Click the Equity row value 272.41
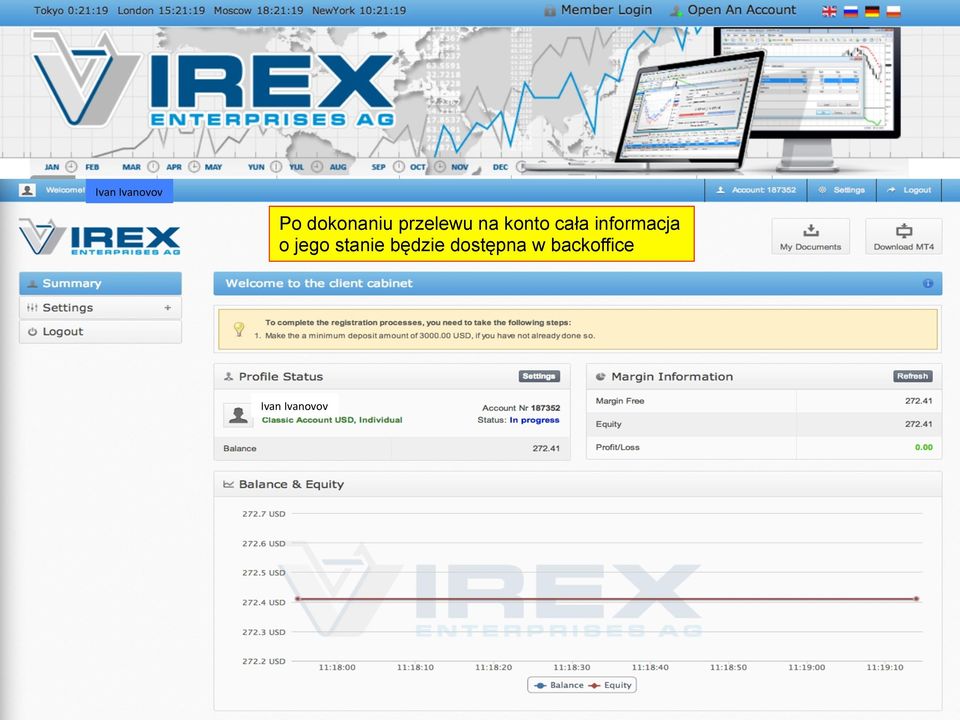 (918, 424)
